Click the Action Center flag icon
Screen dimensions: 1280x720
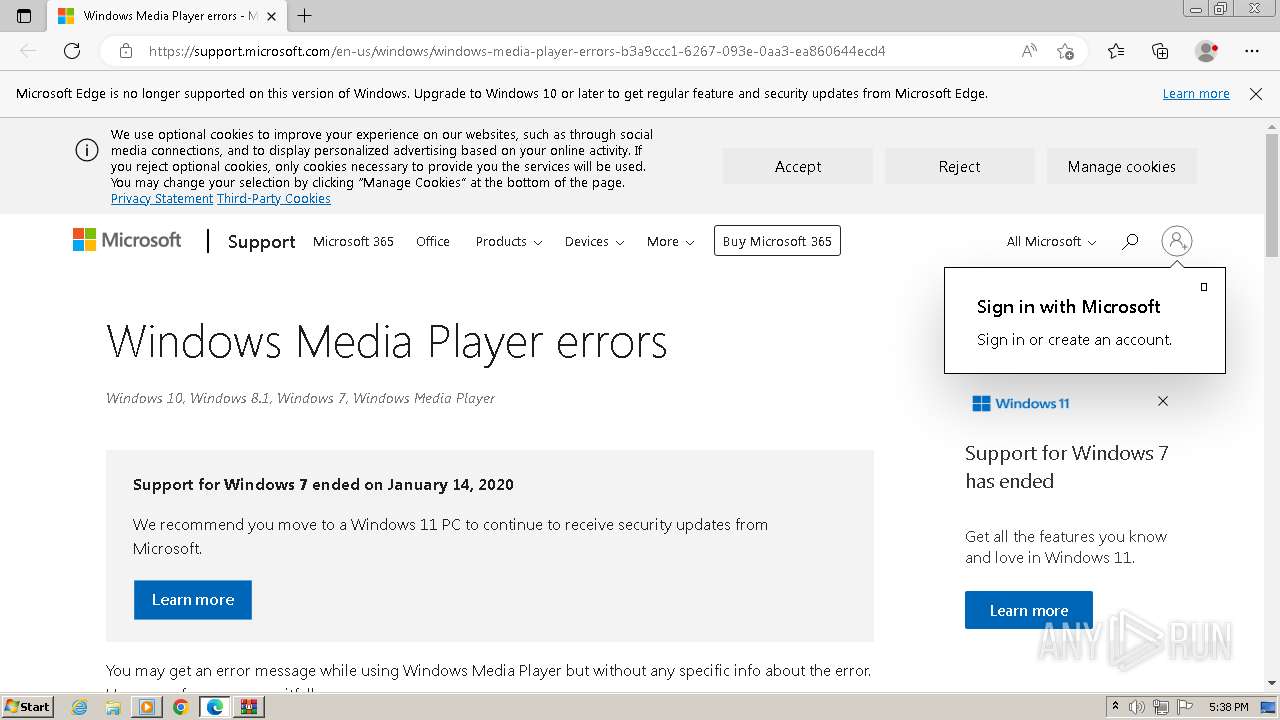[x=1185, y=707]
